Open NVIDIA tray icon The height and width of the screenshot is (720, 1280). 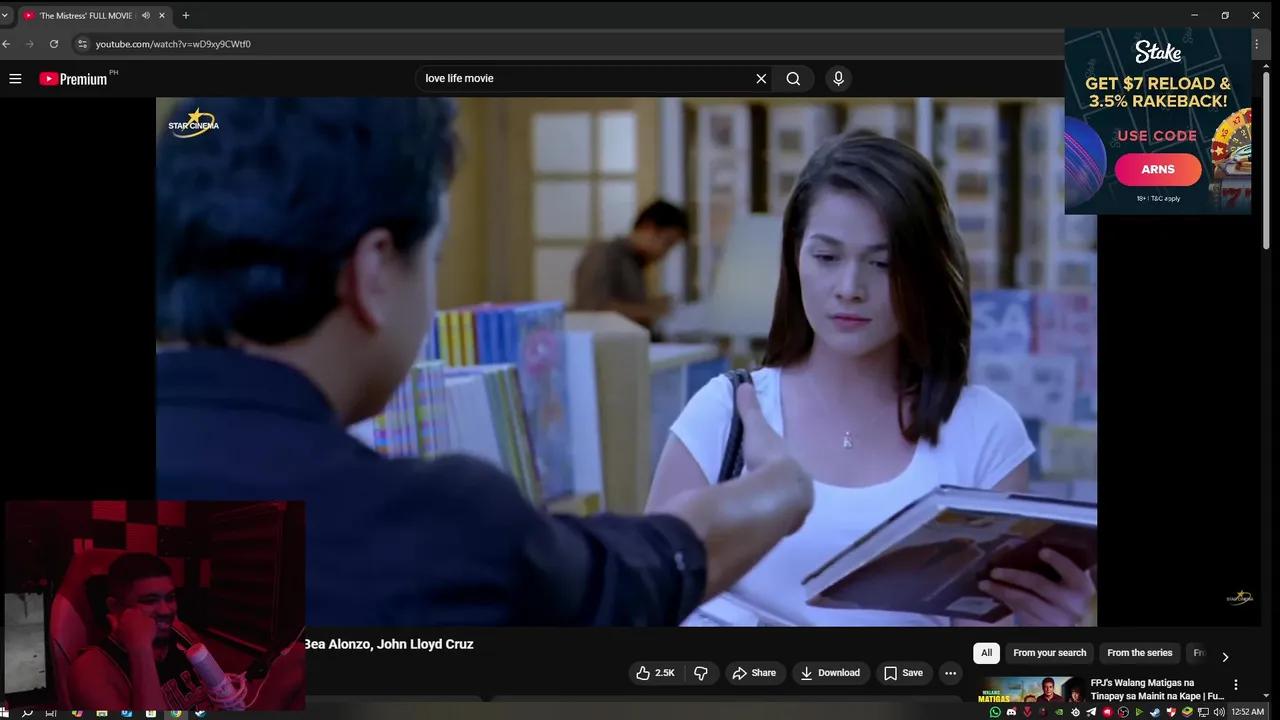(x=1059, y=712)
